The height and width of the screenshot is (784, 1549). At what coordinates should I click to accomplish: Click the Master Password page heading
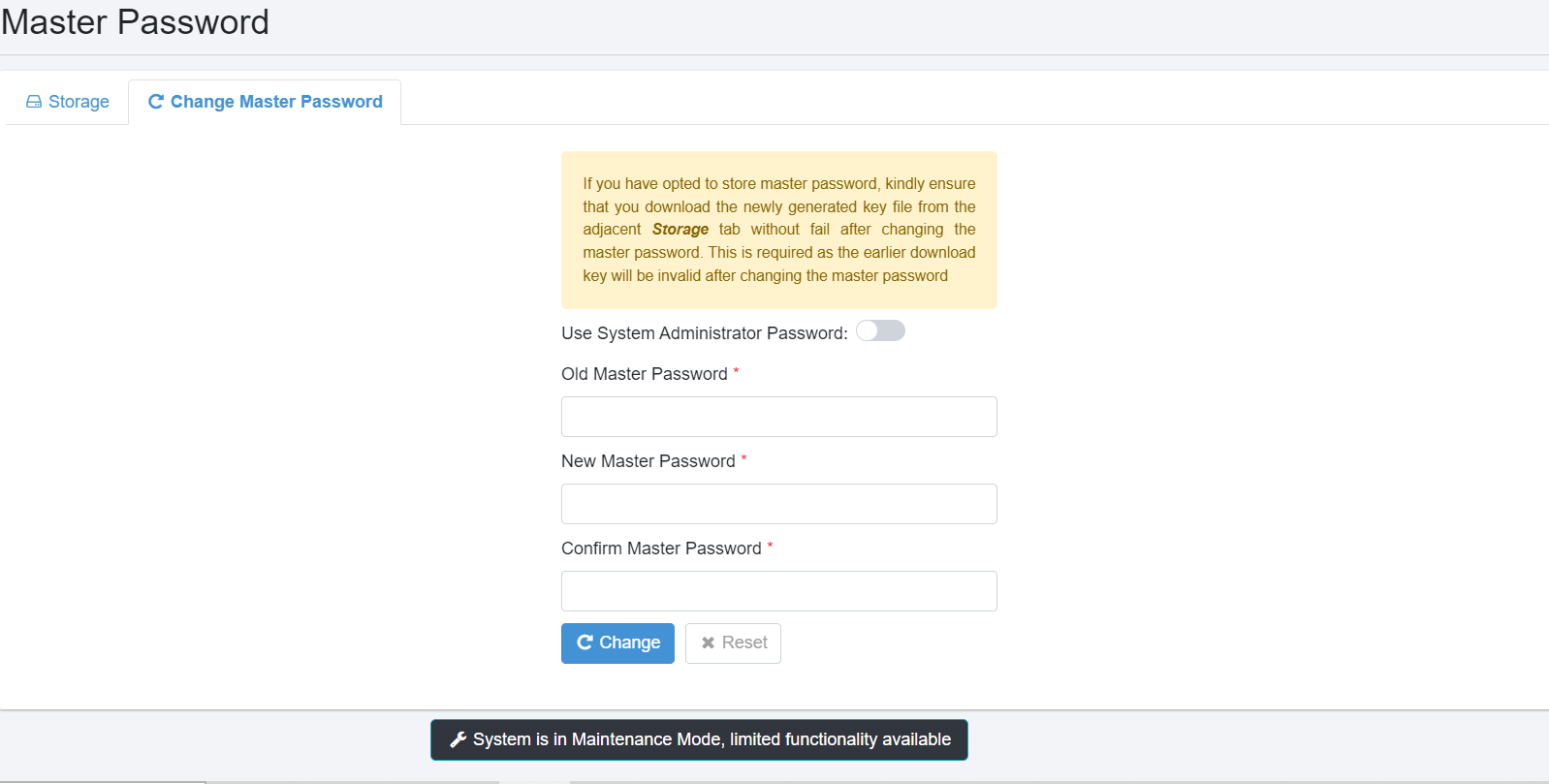(x=136, y=22)
